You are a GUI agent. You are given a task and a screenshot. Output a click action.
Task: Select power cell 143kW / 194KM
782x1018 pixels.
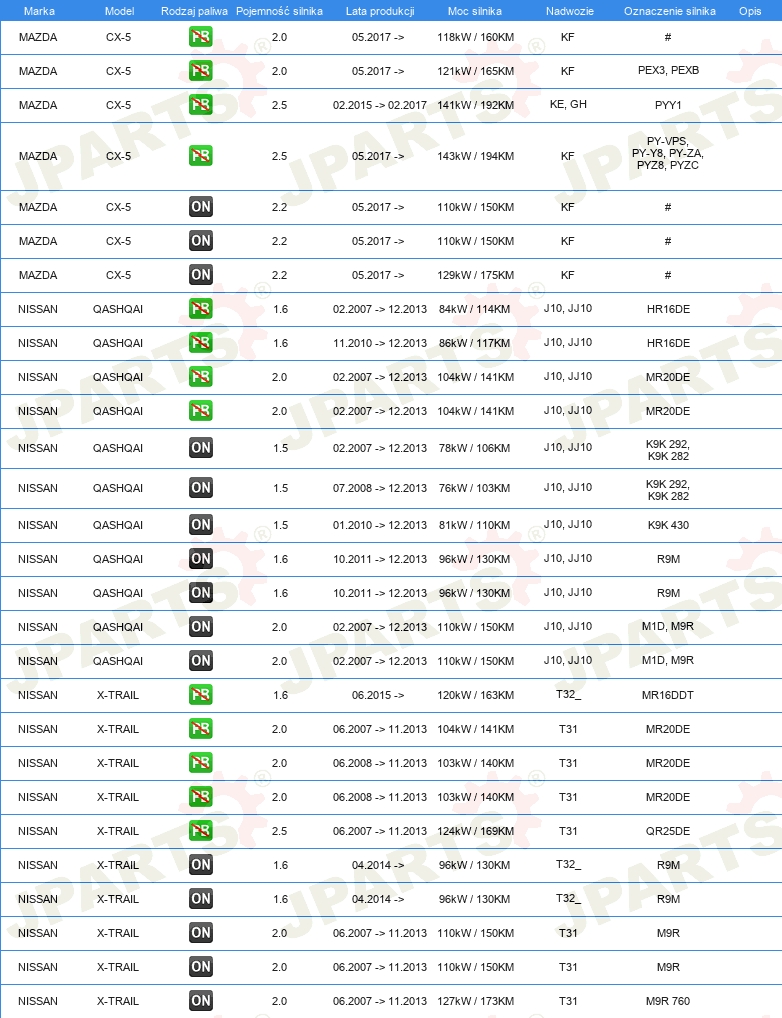click(475, 156)
